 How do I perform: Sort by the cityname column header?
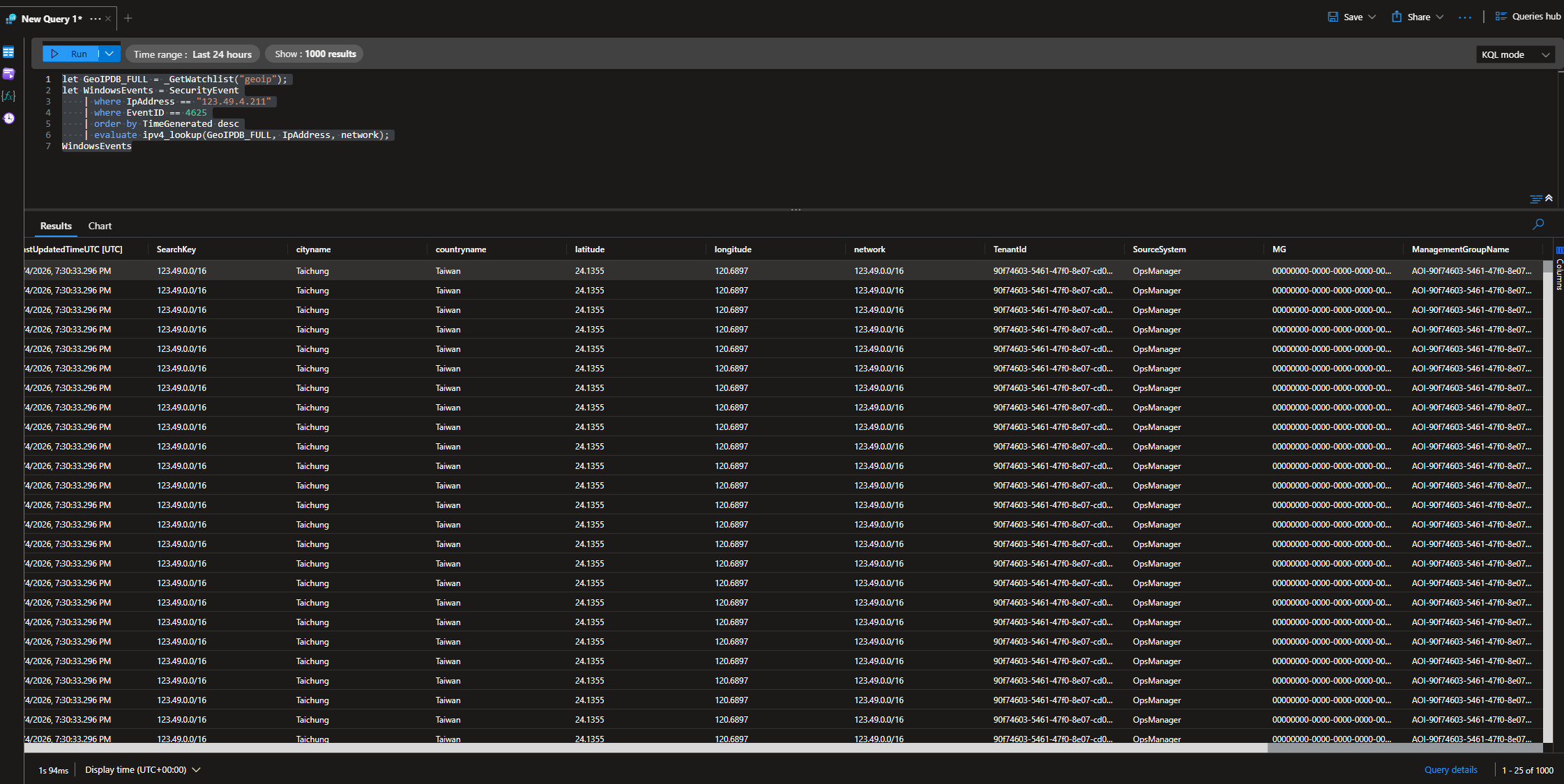[313, 249]
